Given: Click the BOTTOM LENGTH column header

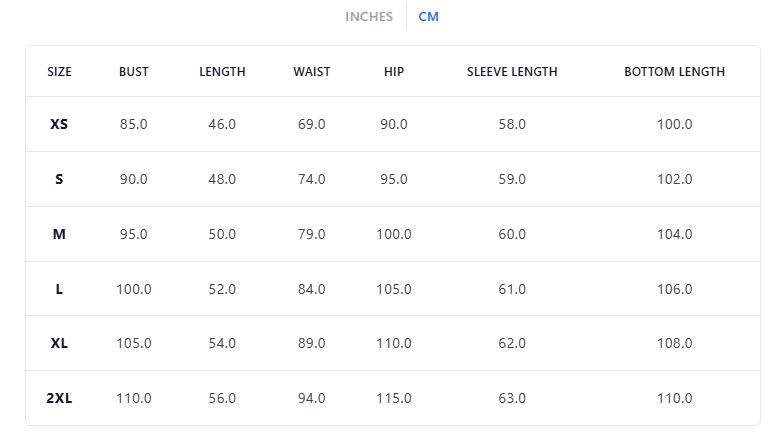Looking at the screenshot, I should (x=674, y=72).
